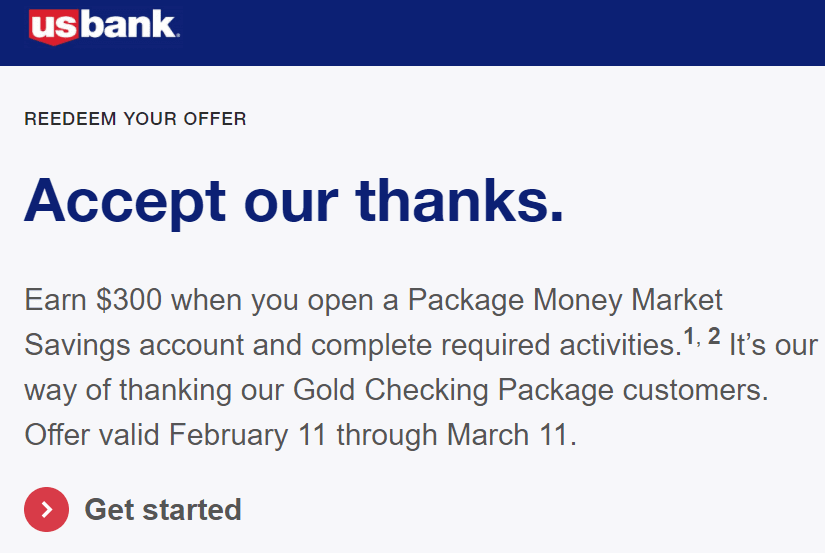Click the 'February 11' start date text

[248, 436]
